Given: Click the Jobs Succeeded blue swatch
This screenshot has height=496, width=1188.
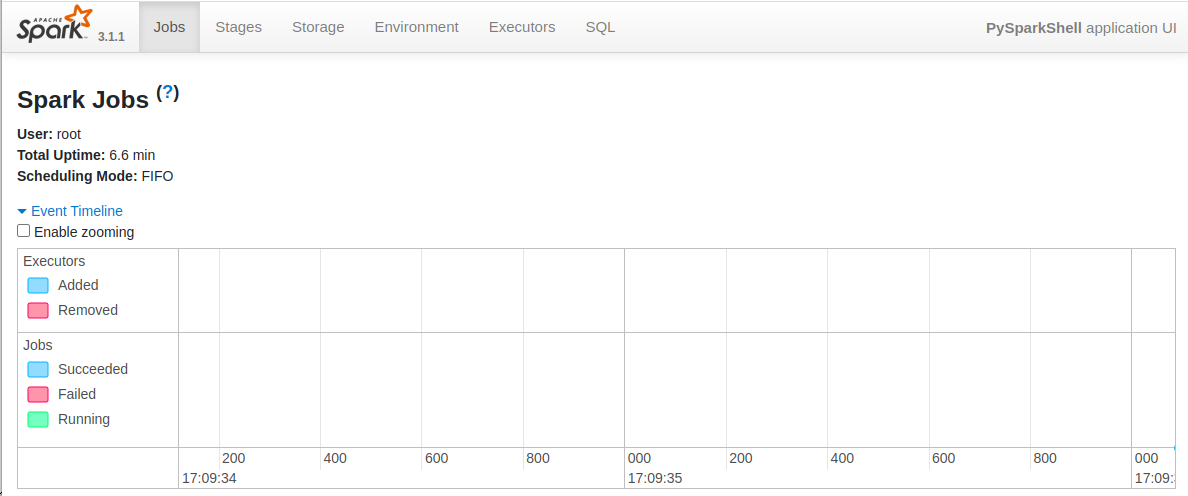Looking at the screenshot, I should pyautogui.click(x=38, y=370).
